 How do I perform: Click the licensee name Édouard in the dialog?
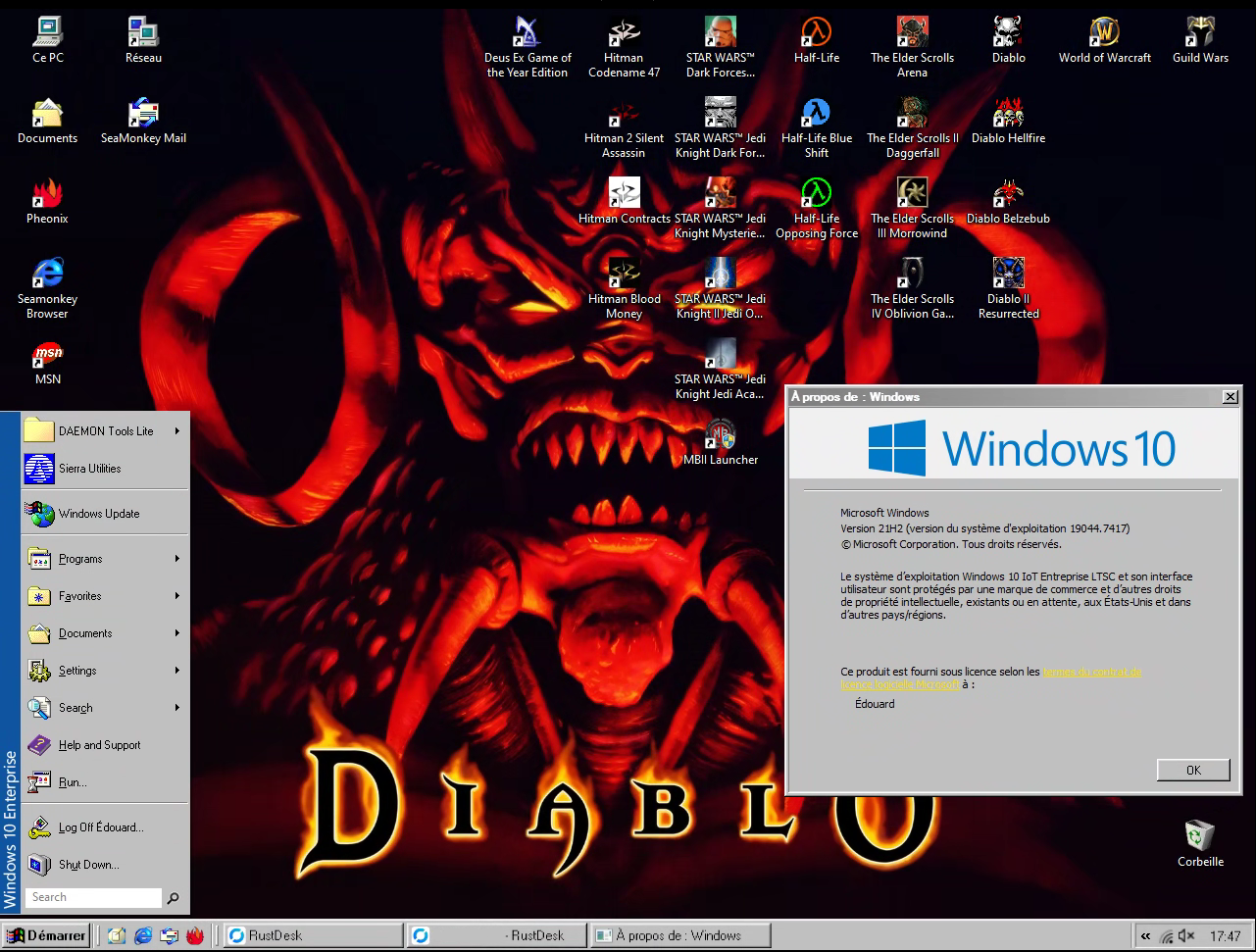click(x=875, y=704)
